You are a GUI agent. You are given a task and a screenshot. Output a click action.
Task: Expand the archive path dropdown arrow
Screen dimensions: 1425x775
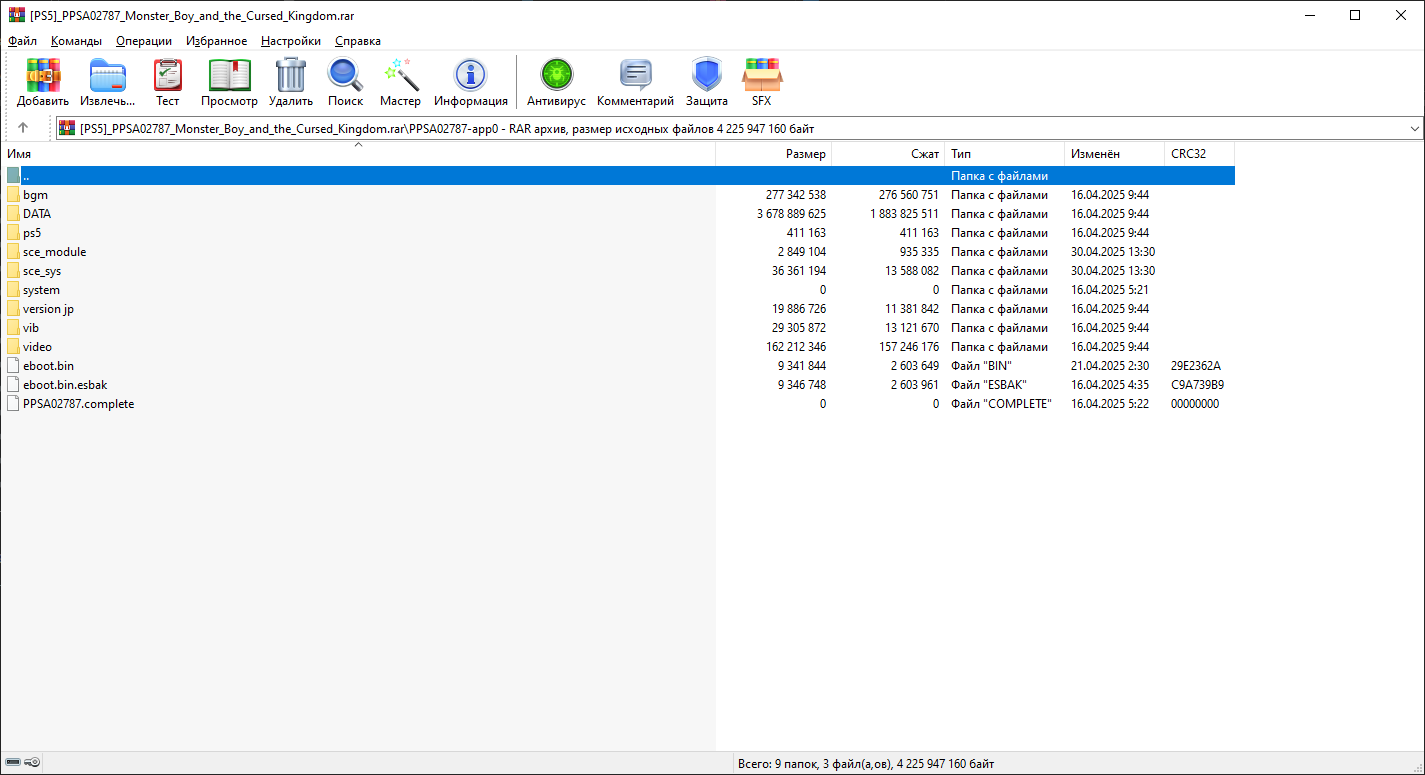pos(1414,128)
